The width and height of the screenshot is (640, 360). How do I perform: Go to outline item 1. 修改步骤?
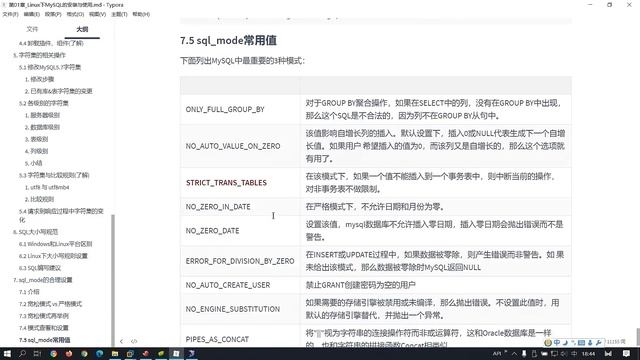[39, 79]
